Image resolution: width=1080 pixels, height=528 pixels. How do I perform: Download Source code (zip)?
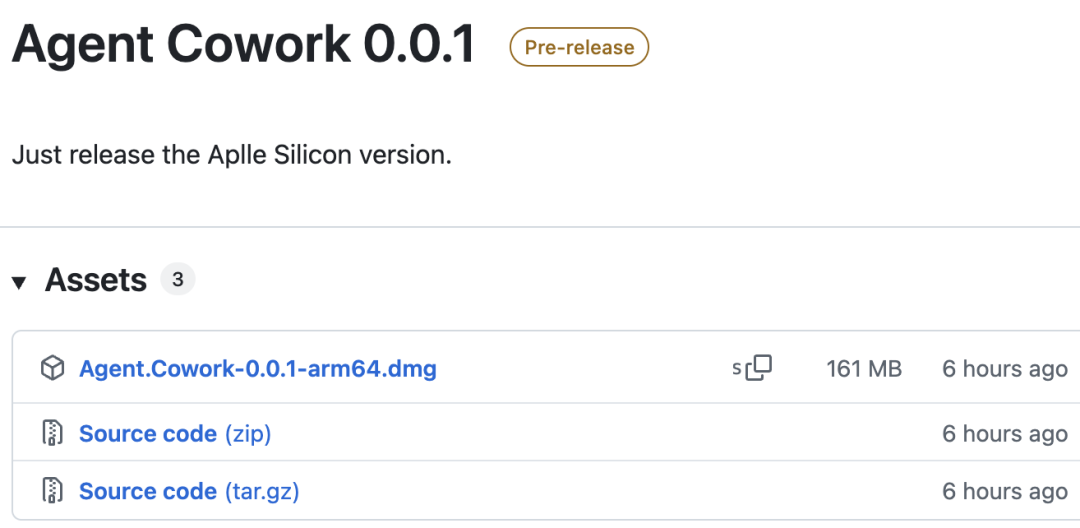(148, 434)
